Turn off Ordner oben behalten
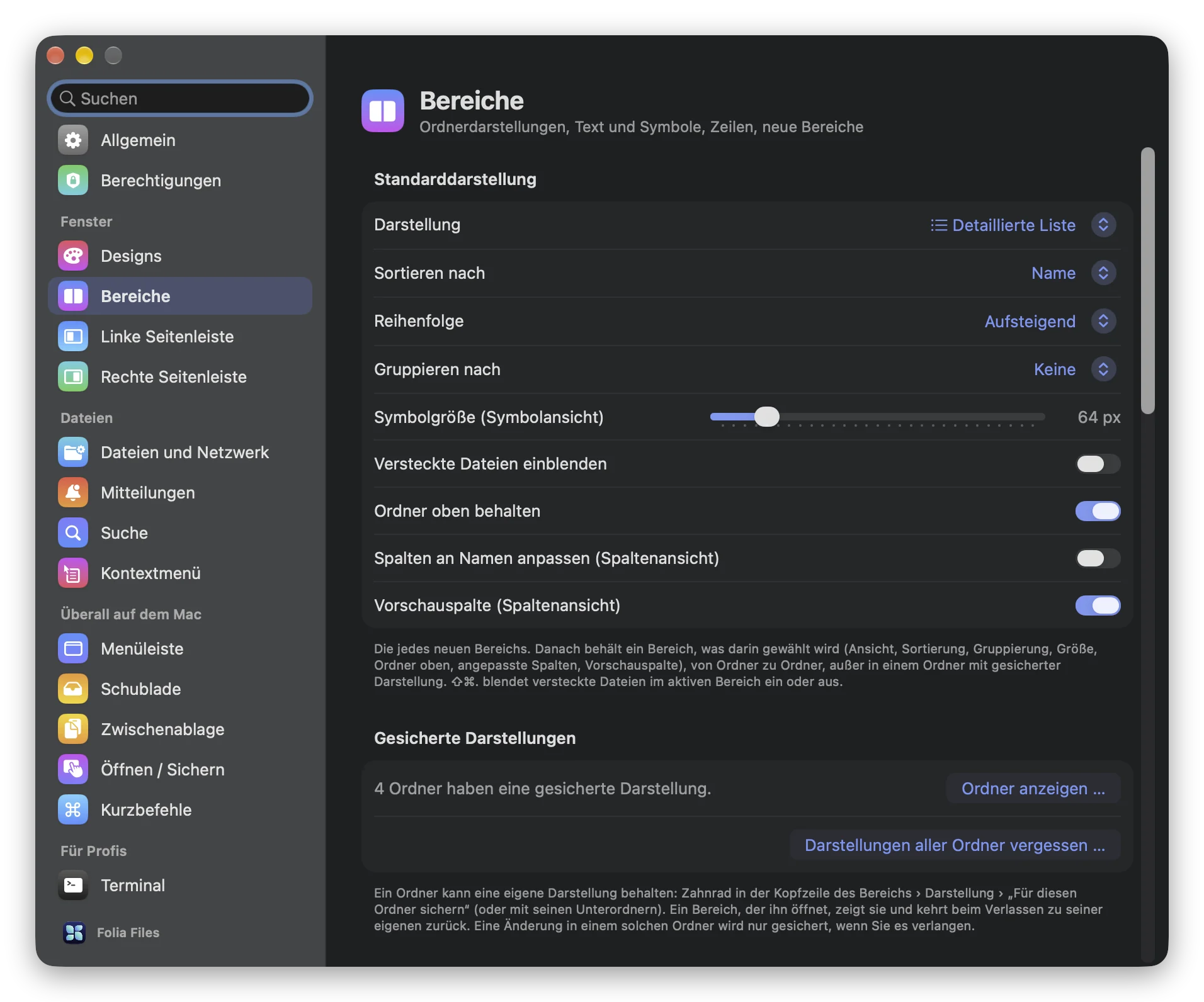Image resolution: width=1204 pixels, height=1002 pixels. 1098,511
